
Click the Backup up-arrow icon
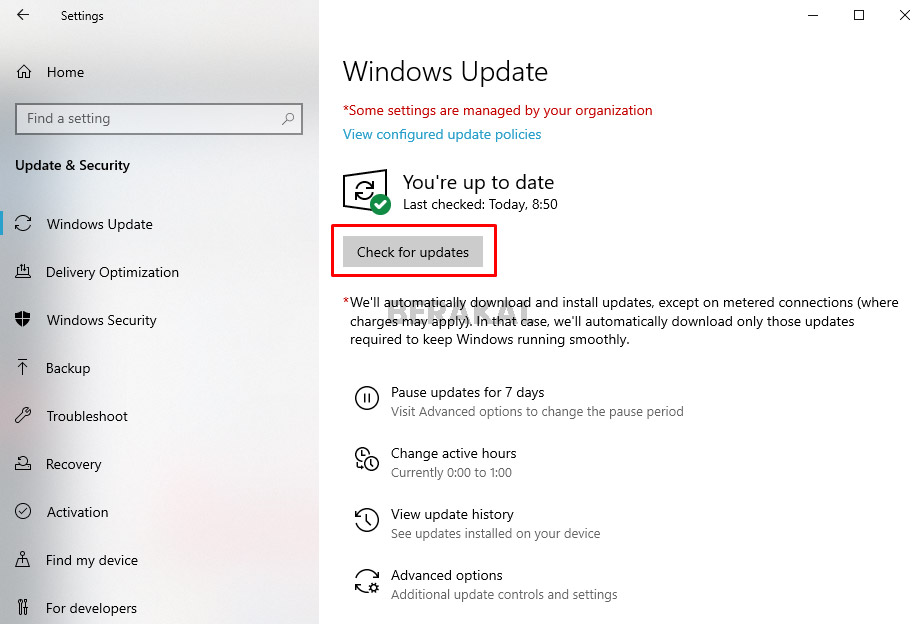(22, 367)
